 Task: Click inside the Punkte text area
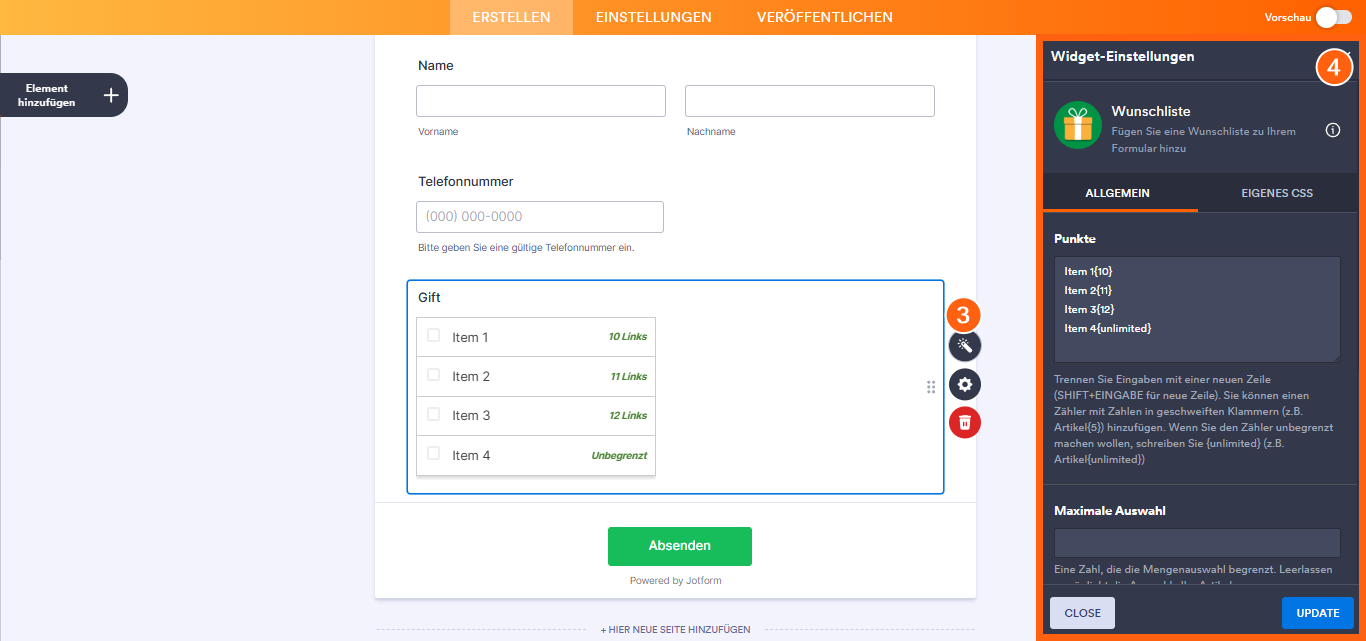click(x=1197, y=309)
